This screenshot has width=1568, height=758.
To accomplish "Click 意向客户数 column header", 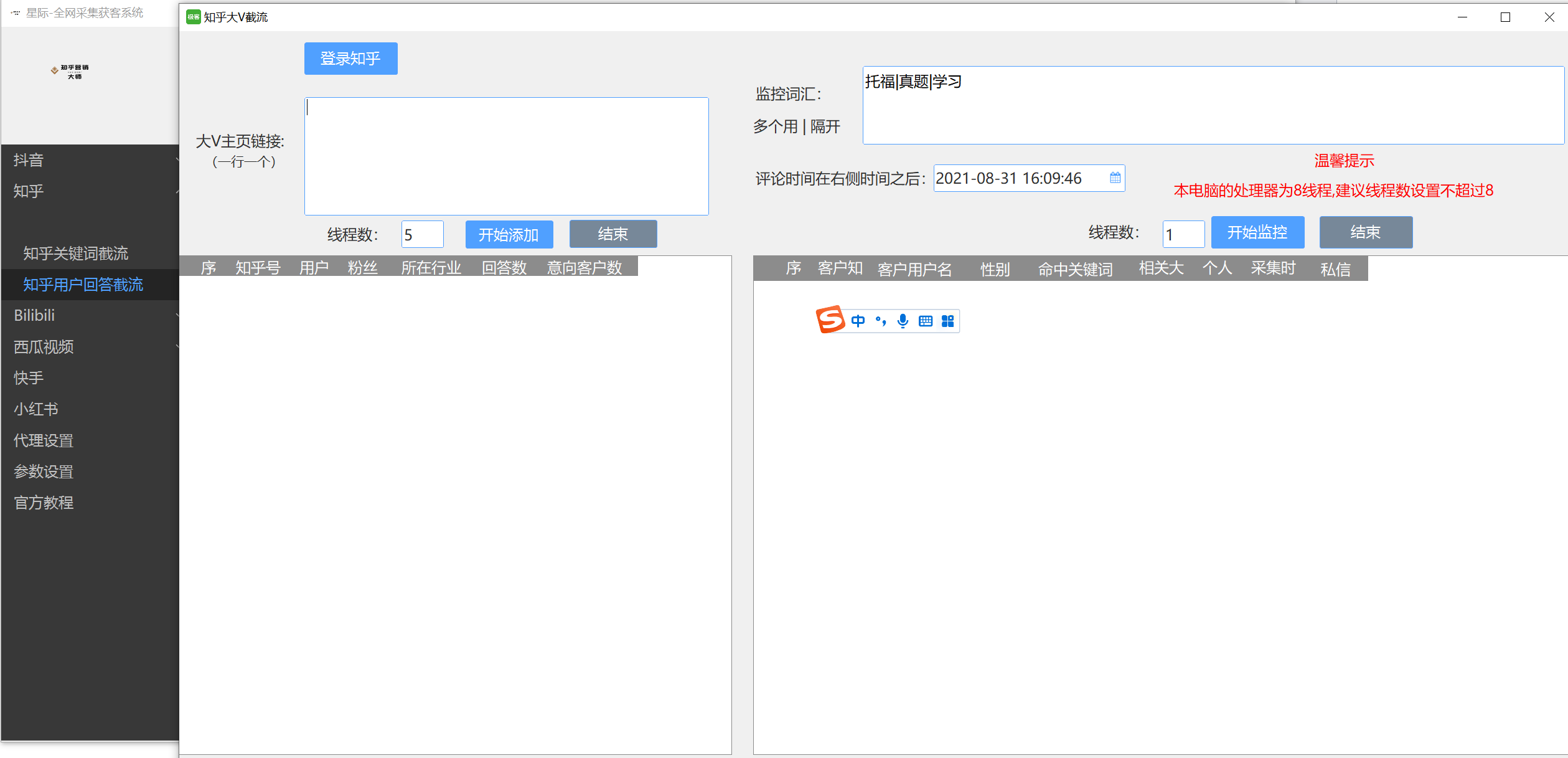I will point(584,268).
